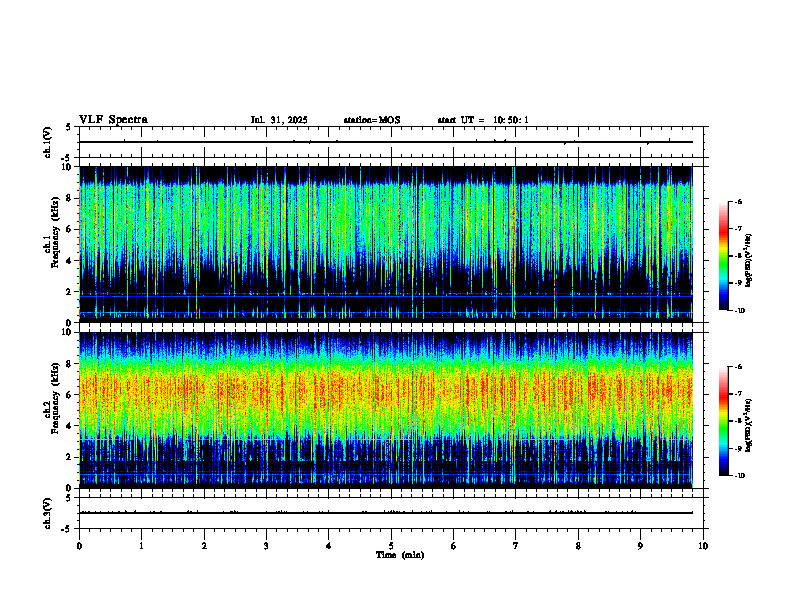Click time-axis tick label "1"
This screenshot has height=612, width=792.
(141, 546)
